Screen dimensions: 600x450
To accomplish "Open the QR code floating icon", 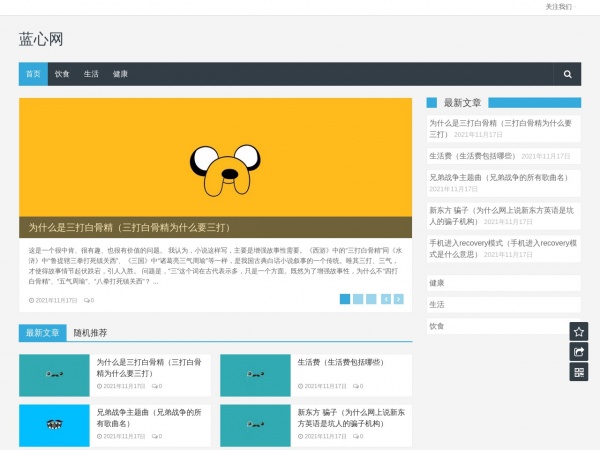I will 578,372.
